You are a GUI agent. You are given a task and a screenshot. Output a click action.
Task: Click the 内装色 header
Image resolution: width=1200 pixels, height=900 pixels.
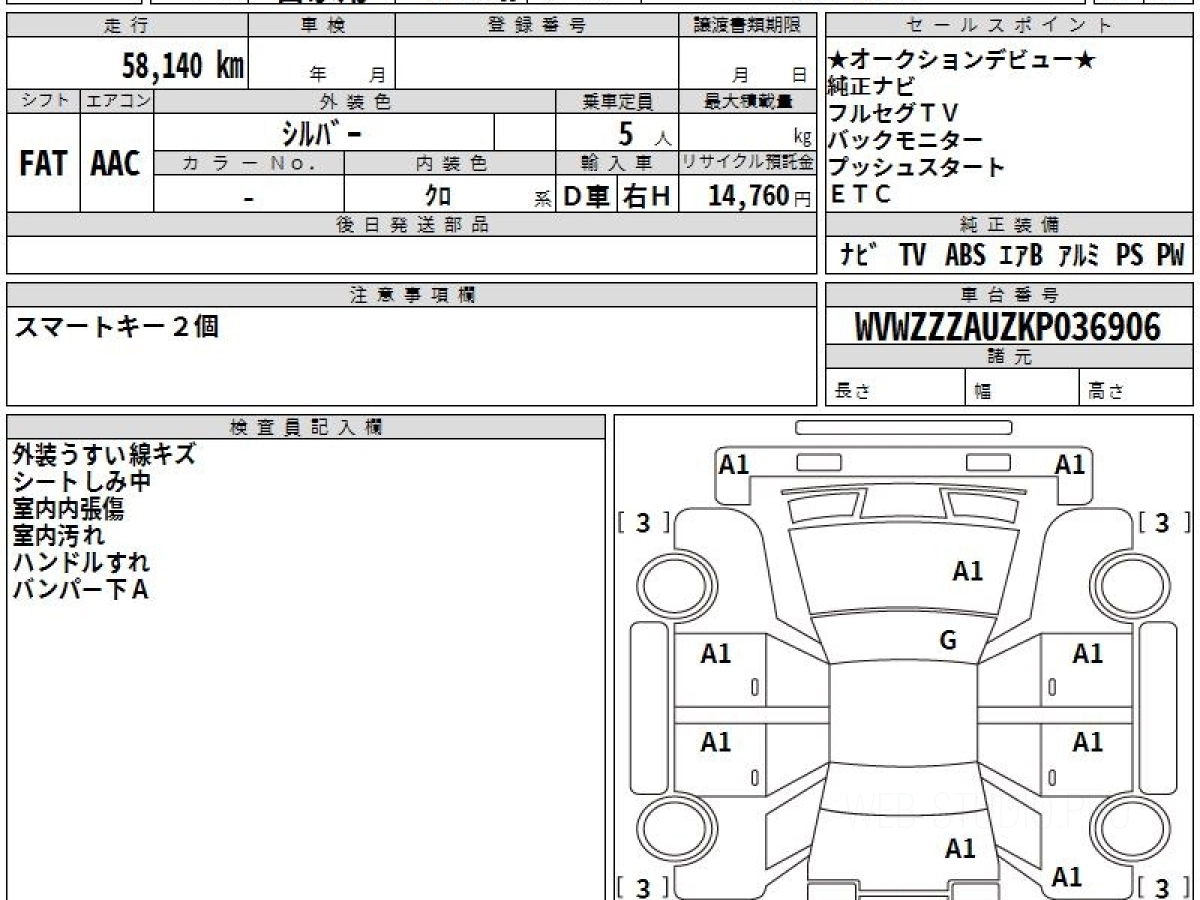click(450, 164)
